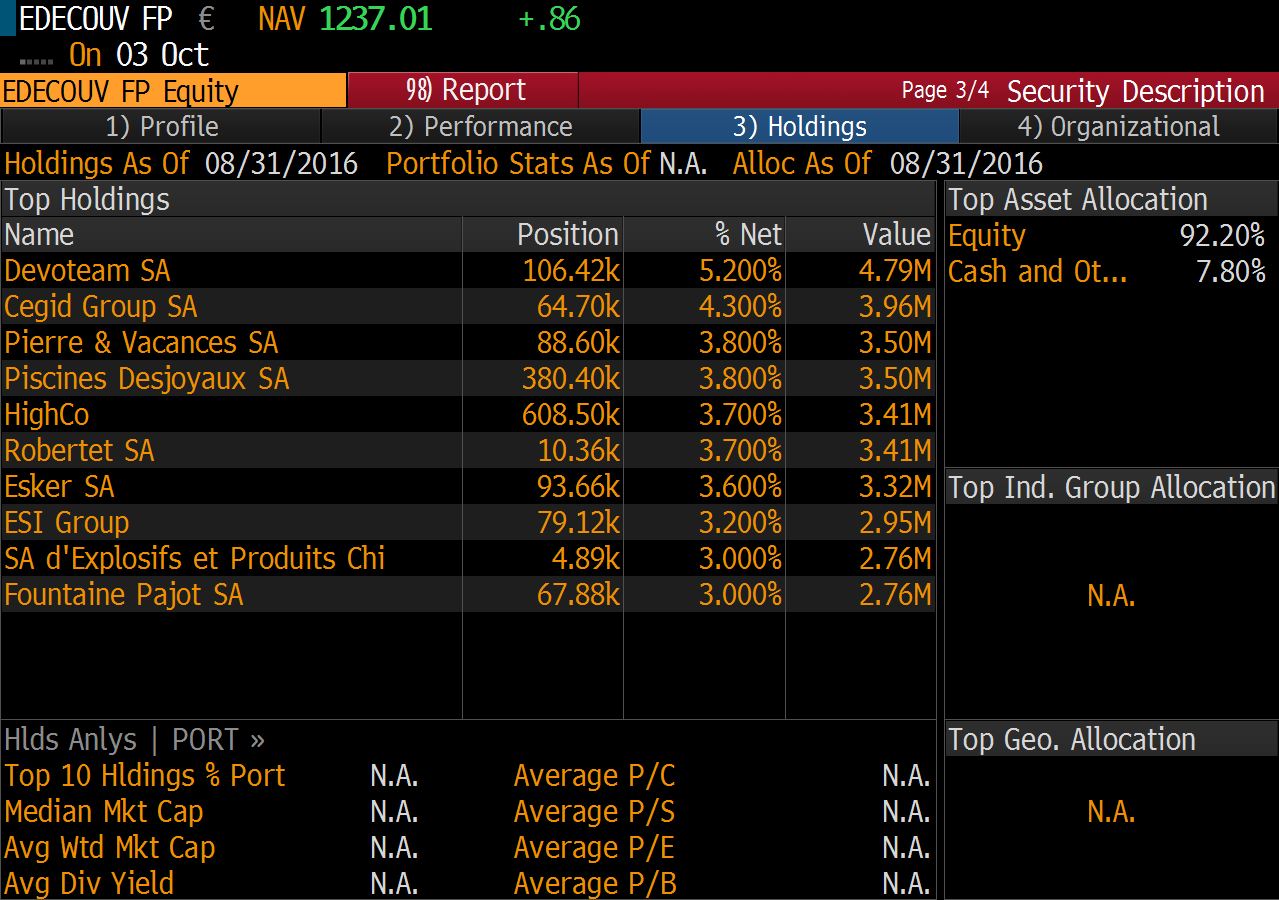This screenshot has height=900, width=1279.
Task: Open the HighCo holding
Action: click(47, 415)
